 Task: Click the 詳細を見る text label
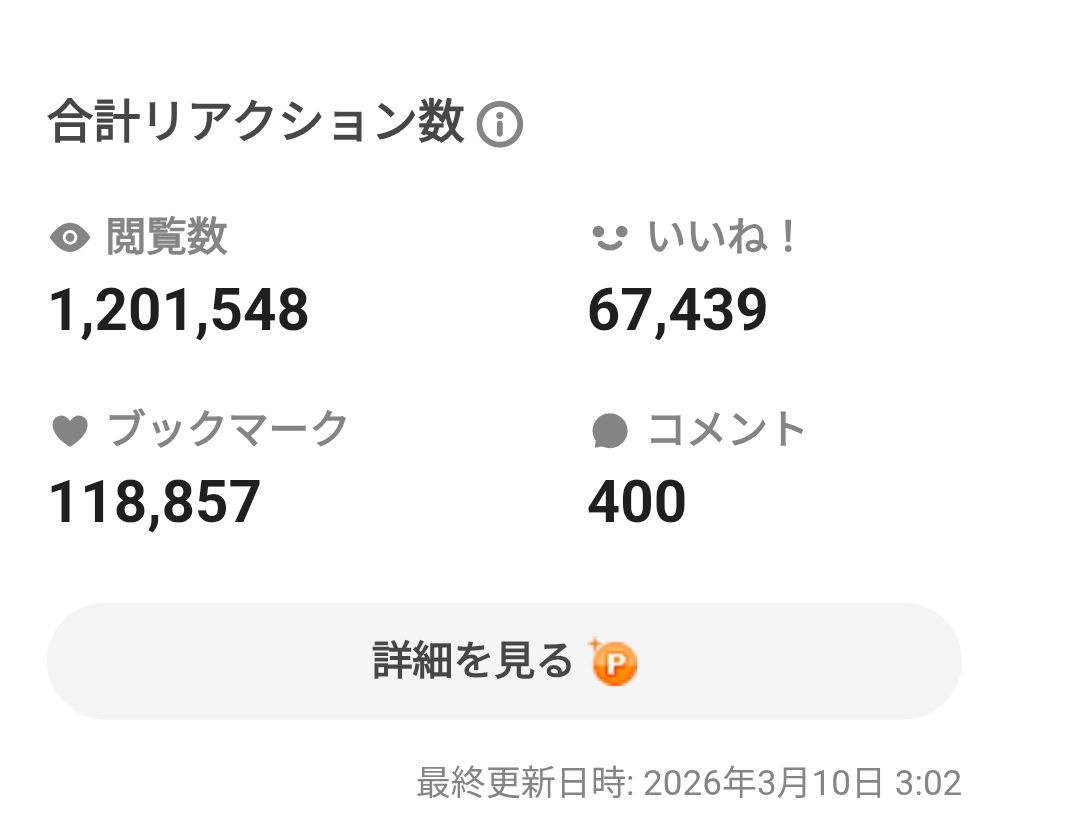(x=472, y=661)
